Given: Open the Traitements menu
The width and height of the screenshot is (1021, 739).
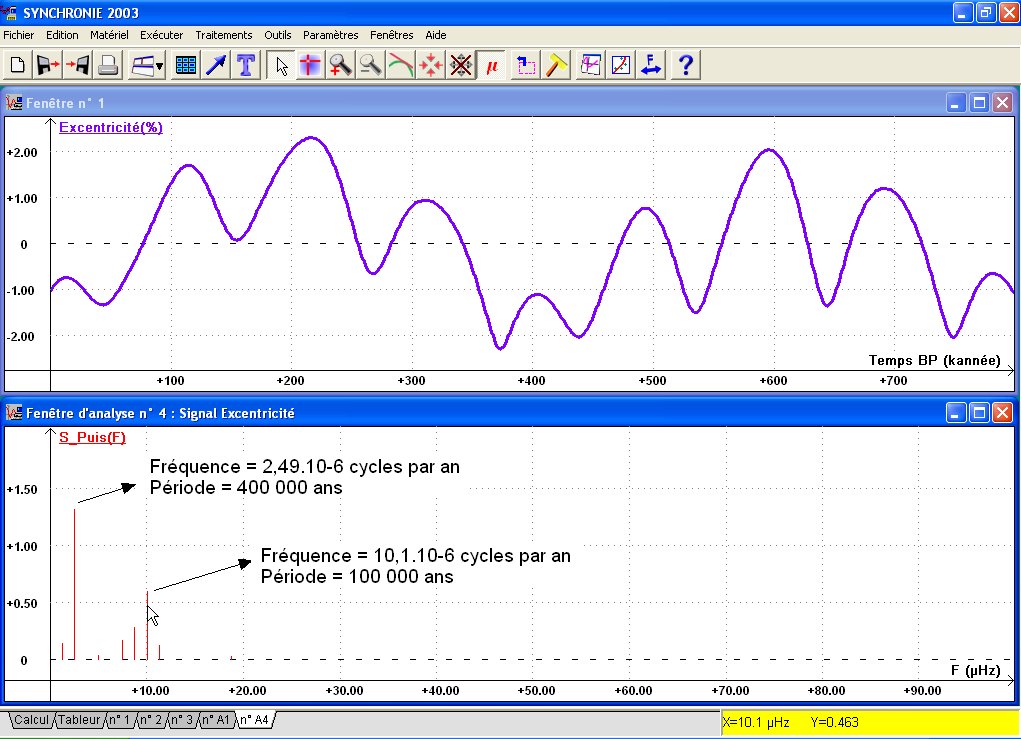Looking at the screenshot, I should pyautogui.click(x=224, y=35).
